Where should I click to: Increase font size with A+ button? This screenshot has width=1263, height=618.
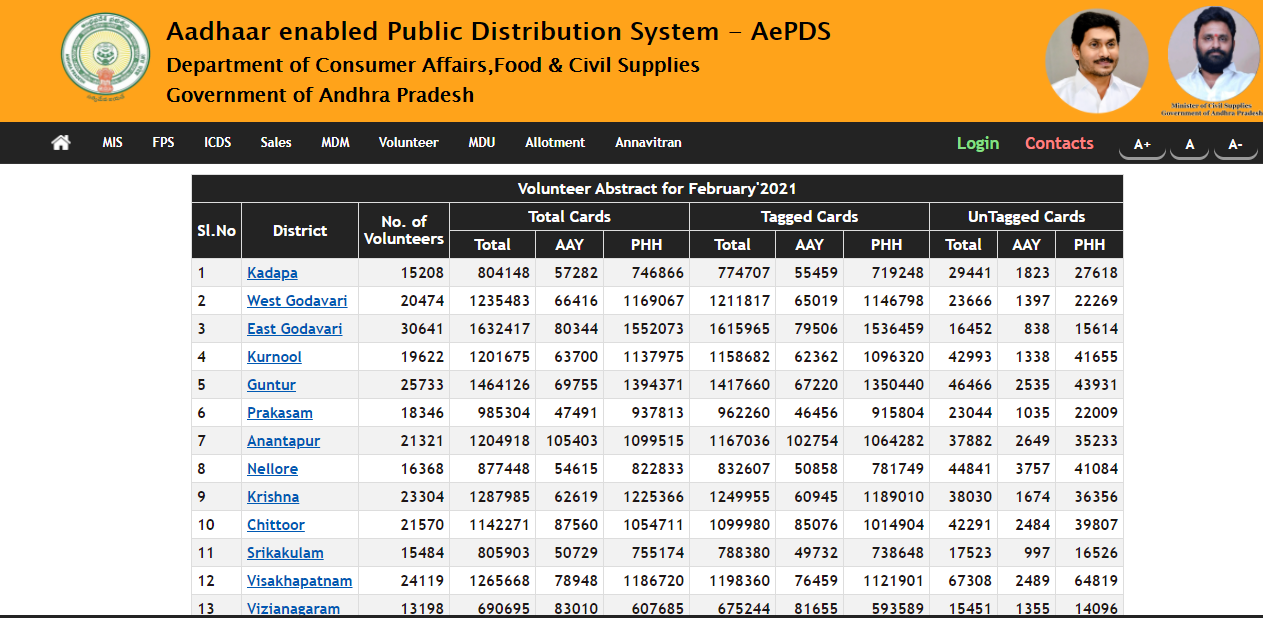coord(1142,145)
